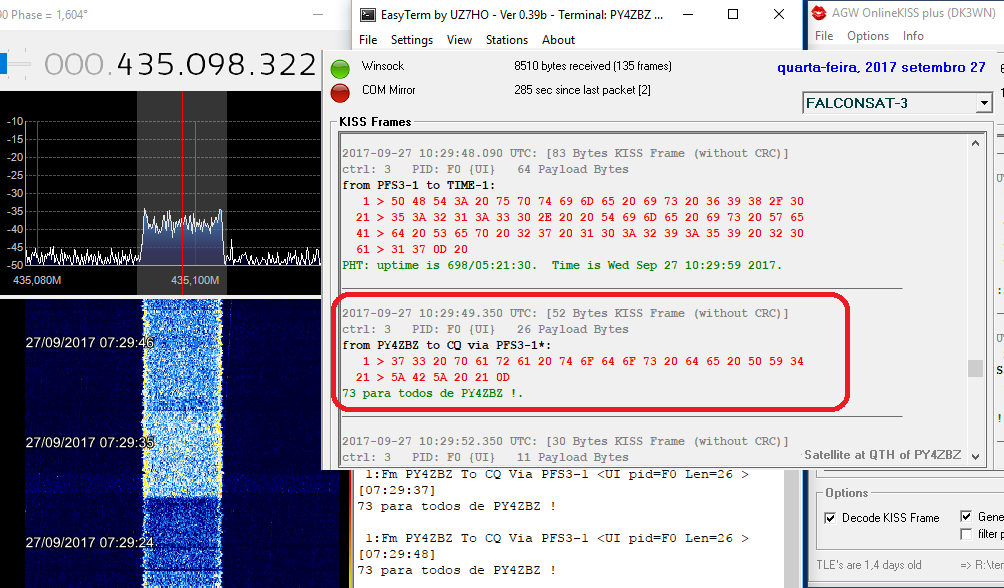
Task: Minimize the SDR window with Phase title
Action: (x=318, y=14)
